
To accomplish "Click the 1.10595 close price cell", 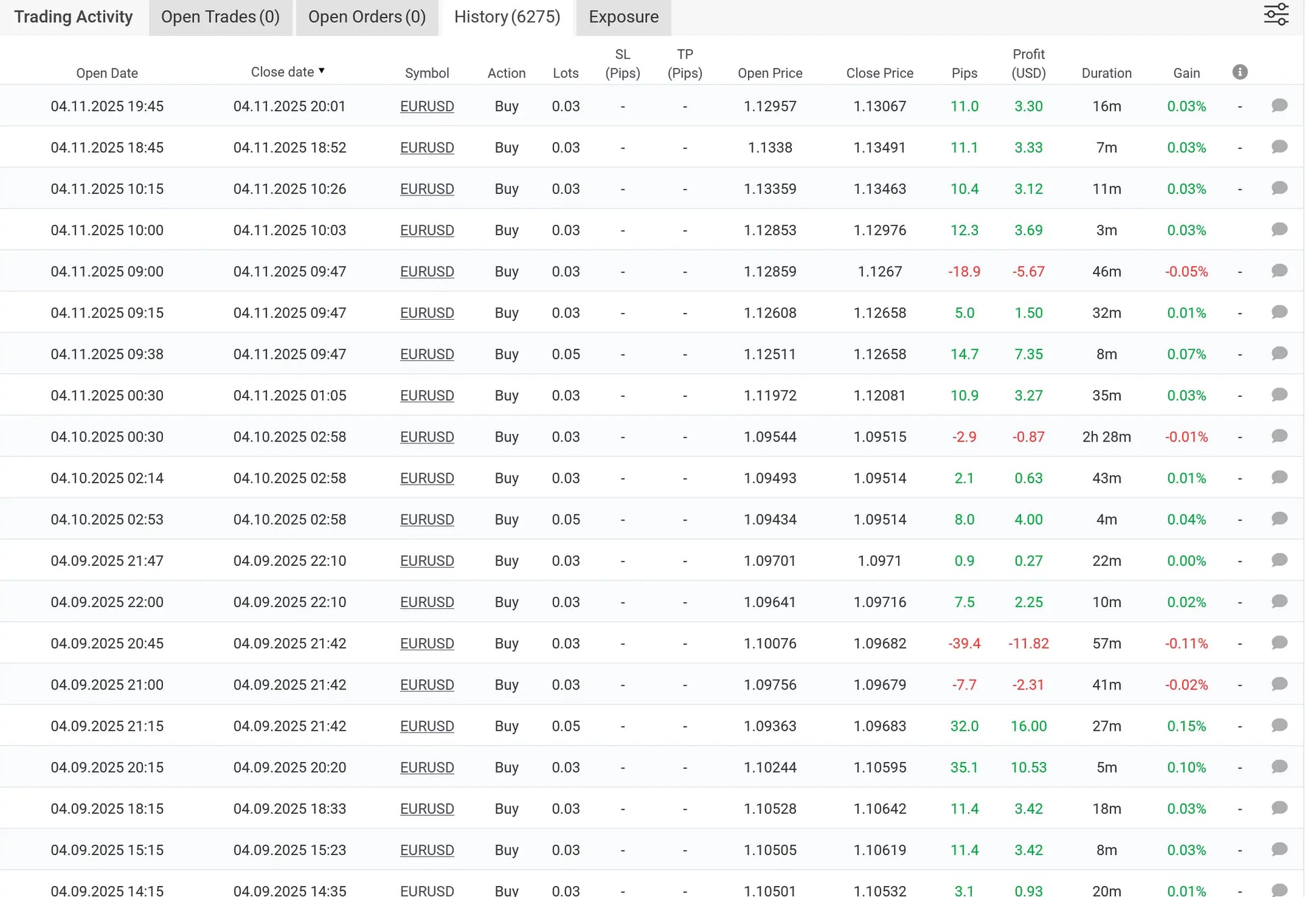I will (879, 767).
